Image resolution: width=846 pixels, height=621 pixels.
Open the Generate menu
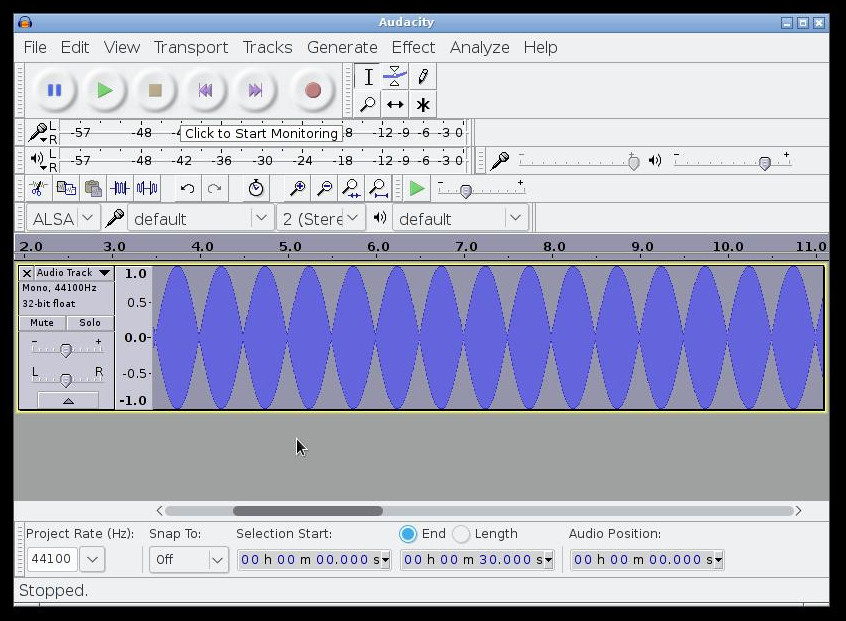[342, 47]
